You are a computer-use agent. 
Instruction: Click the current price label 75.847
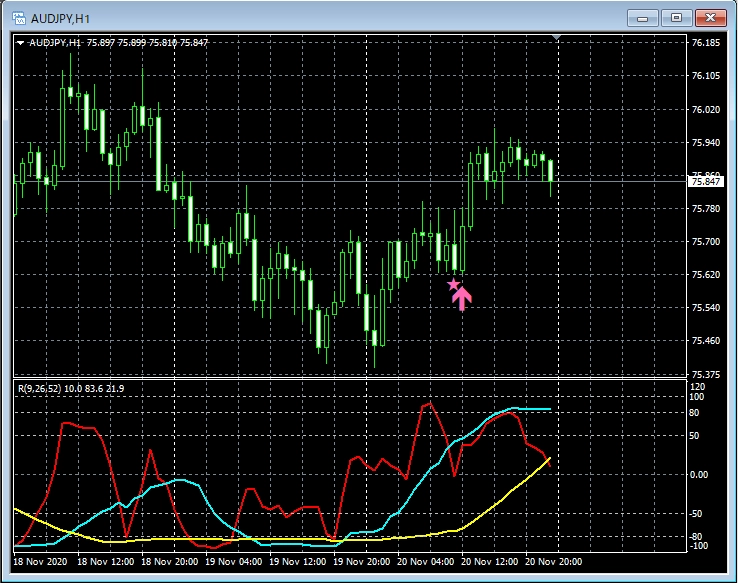click(706, 181)
